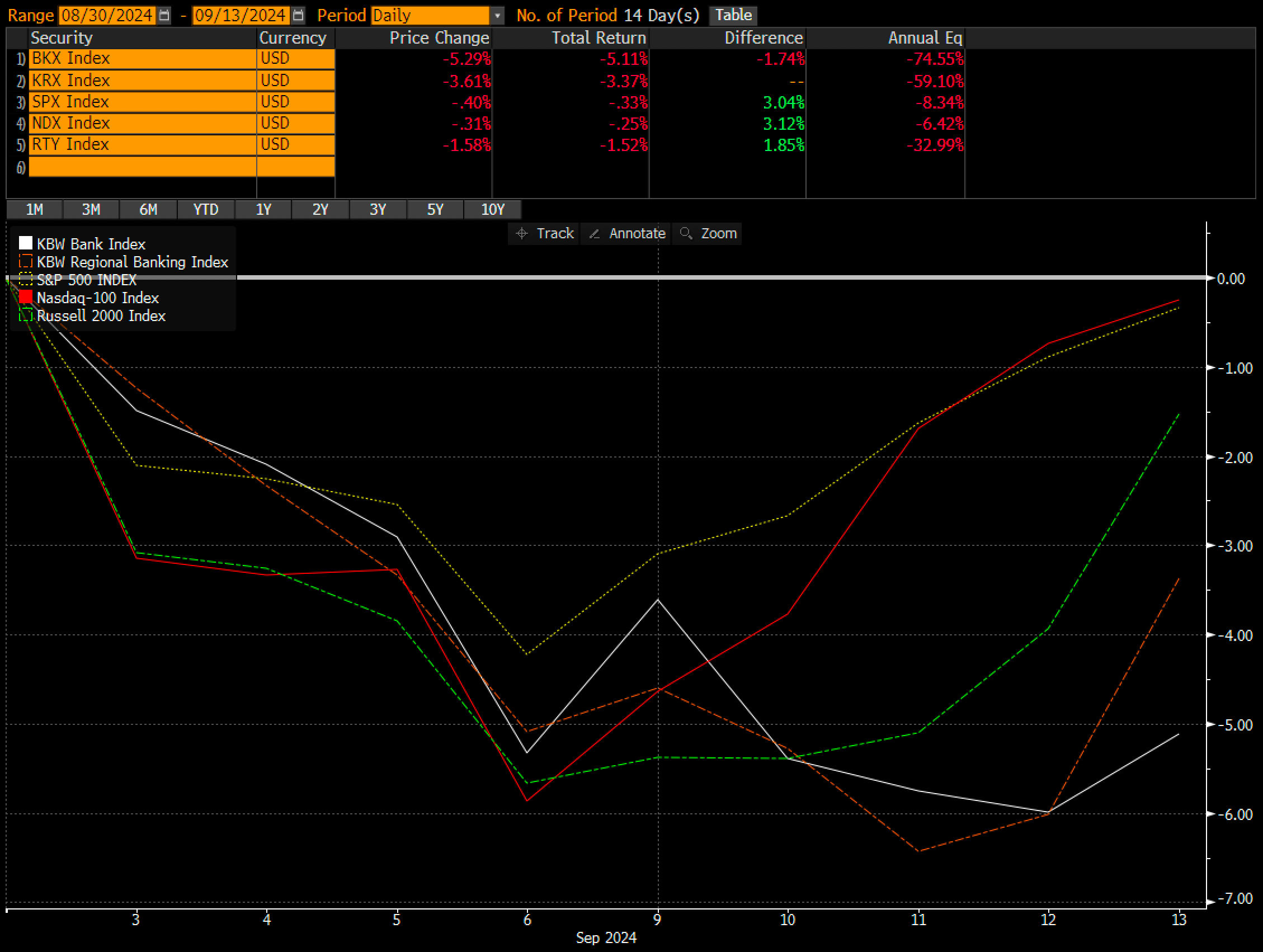The image size is (1263, 952).
Task: Switch to the 6M time range tab
Action: point(148,210)
